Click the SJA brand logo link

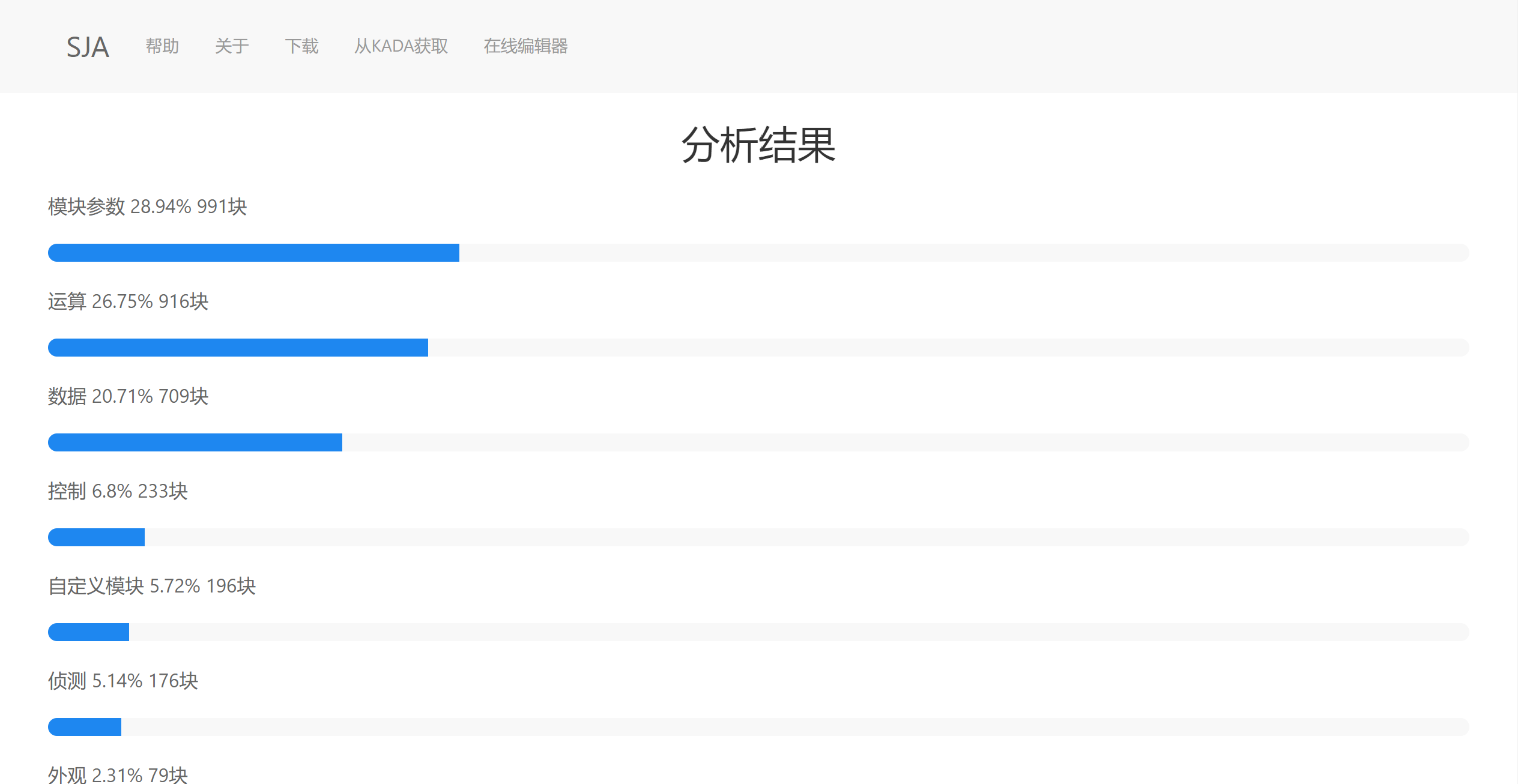pos(88,47)
